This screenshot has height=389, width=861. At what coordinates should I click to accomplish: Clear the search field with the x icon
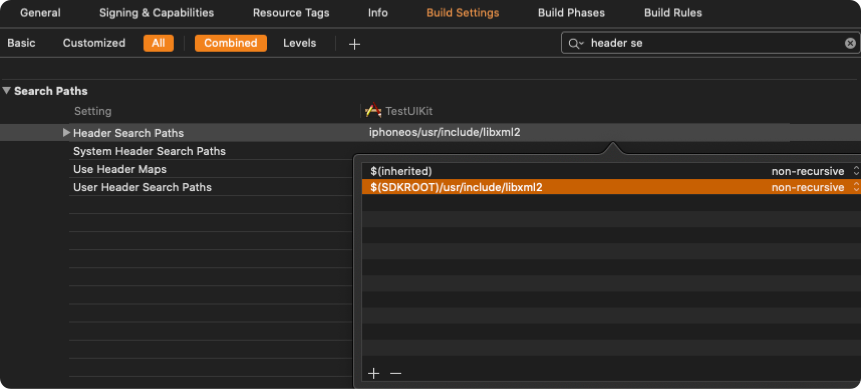click(850, 43)
